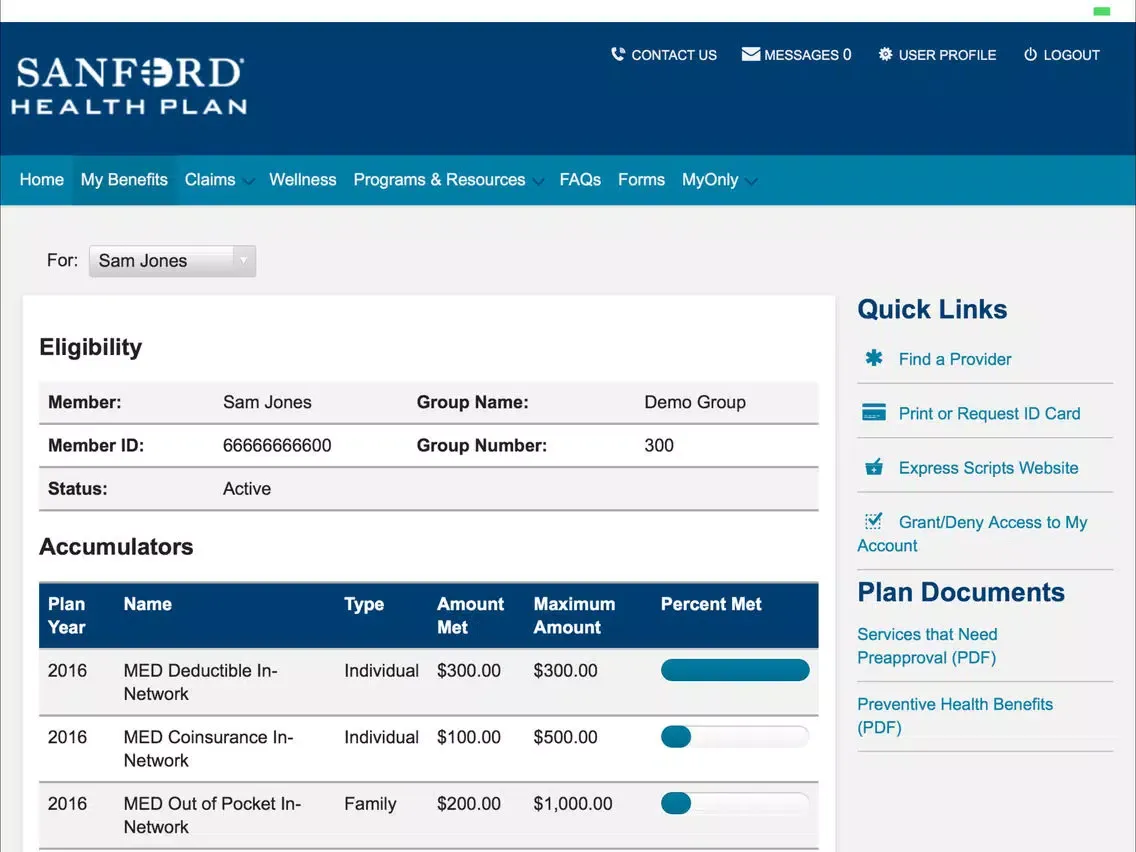Click the member selector dropdown arrow
Image resolution: width=1136 pixels, height=852 pixels.
pos(243,261)
